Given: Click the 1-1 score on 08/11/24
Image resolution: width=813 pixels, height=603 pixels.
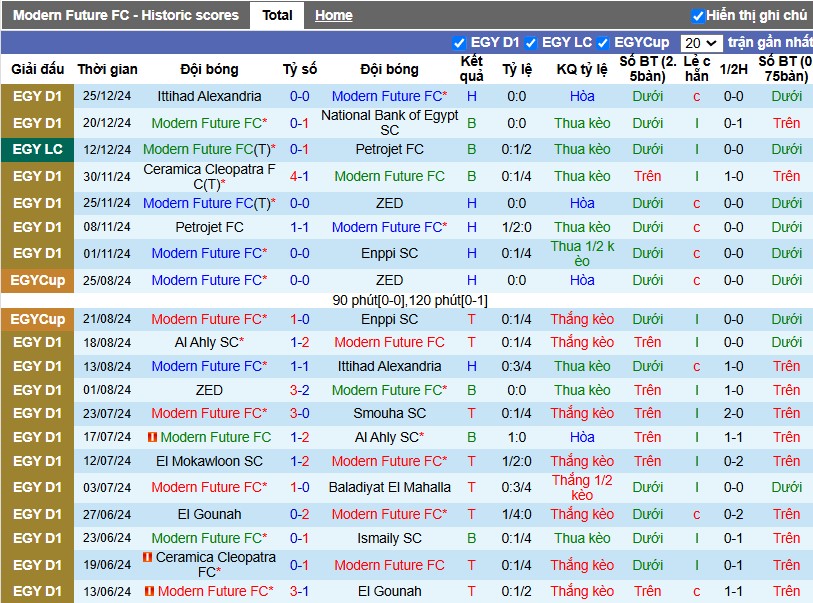Looking at the screenshot, I should click(x=299, y=227).
